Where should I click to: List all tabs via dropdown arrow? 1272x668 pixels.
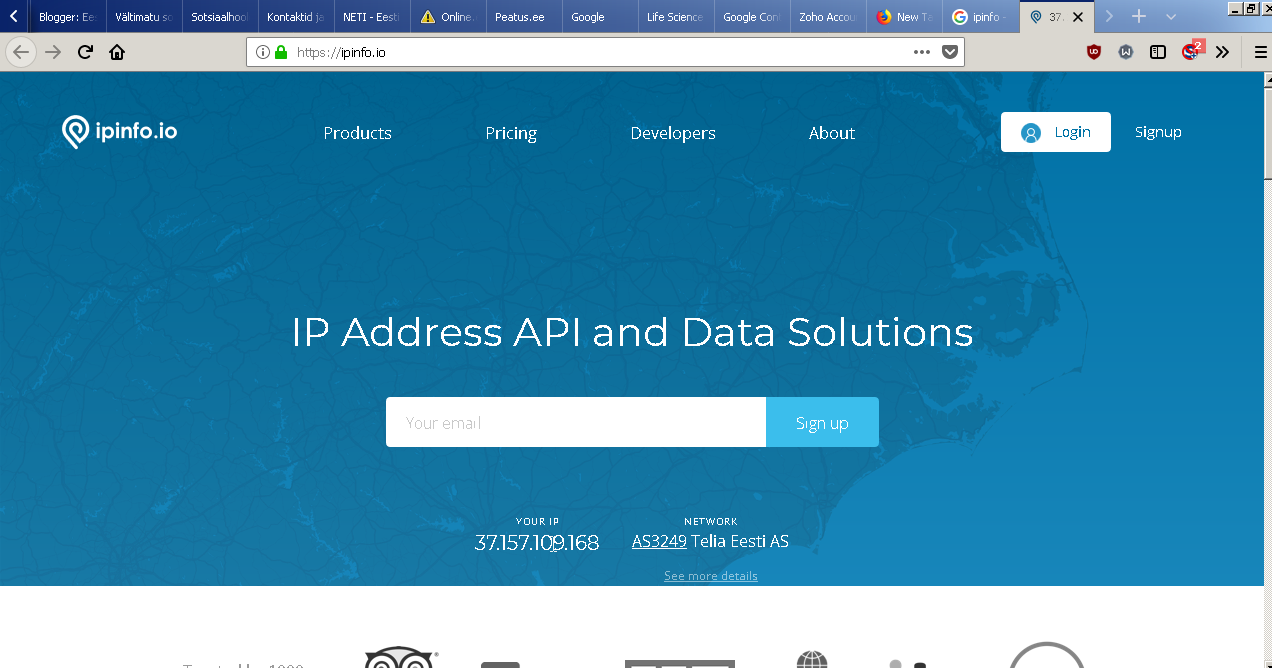pyautogui.click(x=1171, y=16)
